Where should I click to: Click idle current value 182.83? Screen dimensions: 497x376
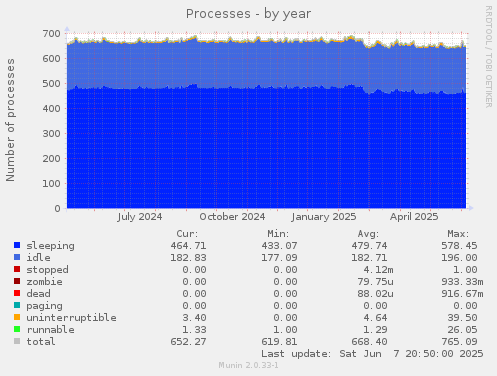pyautogui.click(x=188, y=258)
